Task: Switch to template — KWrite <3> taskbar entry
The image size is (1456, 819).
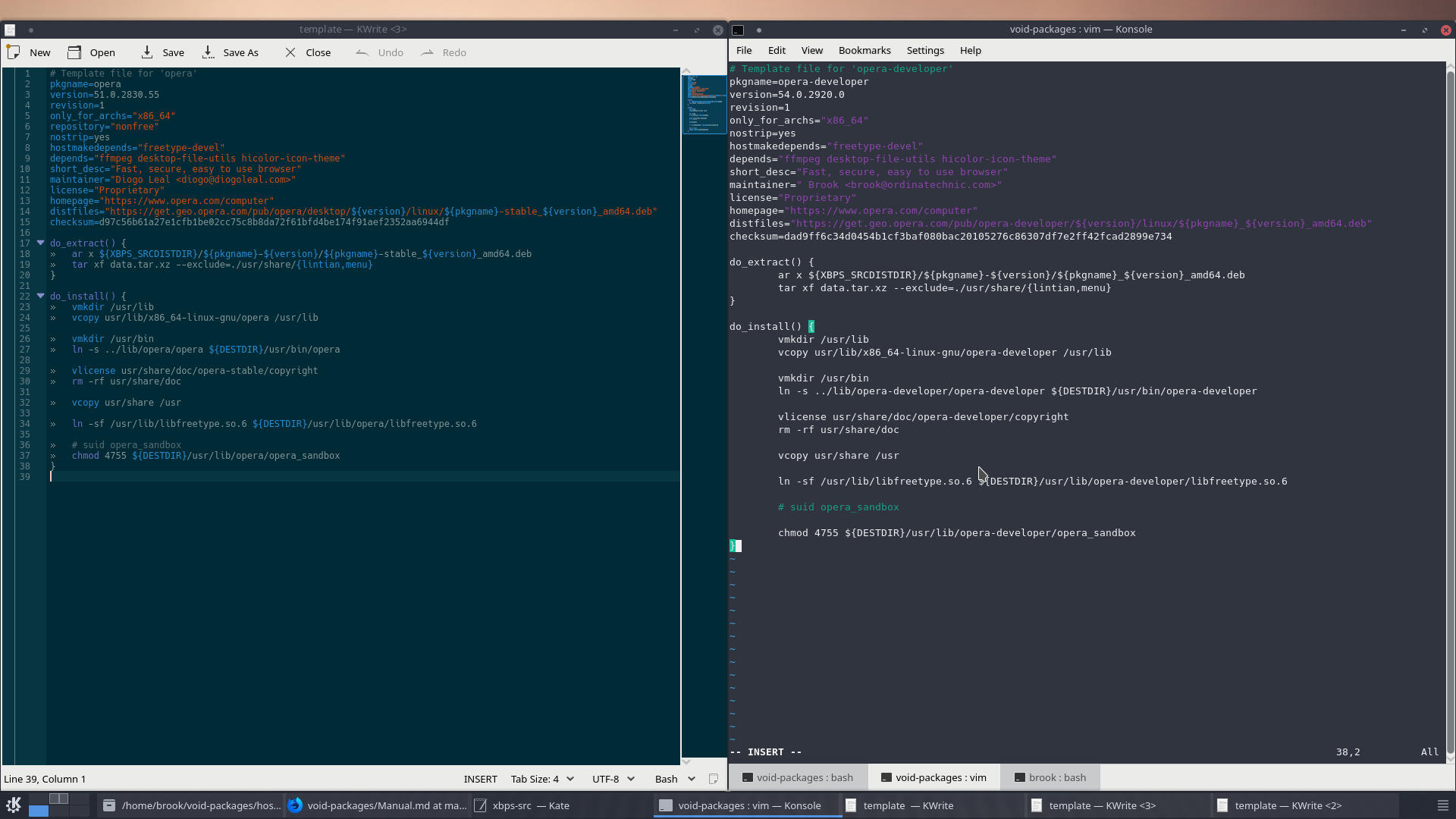Action: (x=1119, y=805)
